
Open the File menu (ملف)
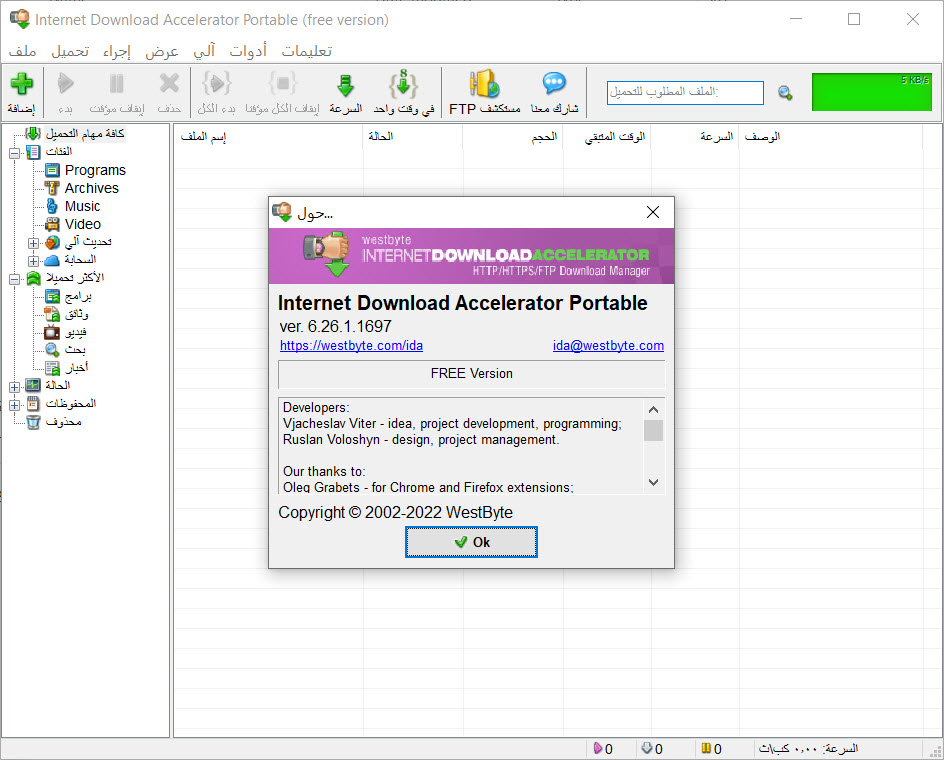click(x=23, y=51)
